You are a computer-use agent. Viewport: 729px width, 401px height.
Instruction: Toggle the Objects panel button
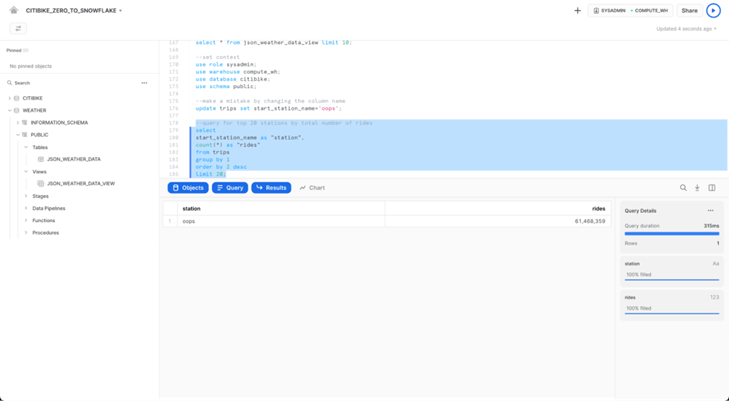(188, 188)
